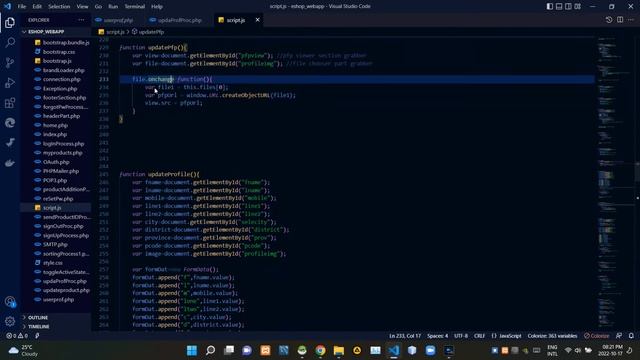640x360 pixels.
Task: Change encoding via UTF-8 status item
Action: [461, 336]
